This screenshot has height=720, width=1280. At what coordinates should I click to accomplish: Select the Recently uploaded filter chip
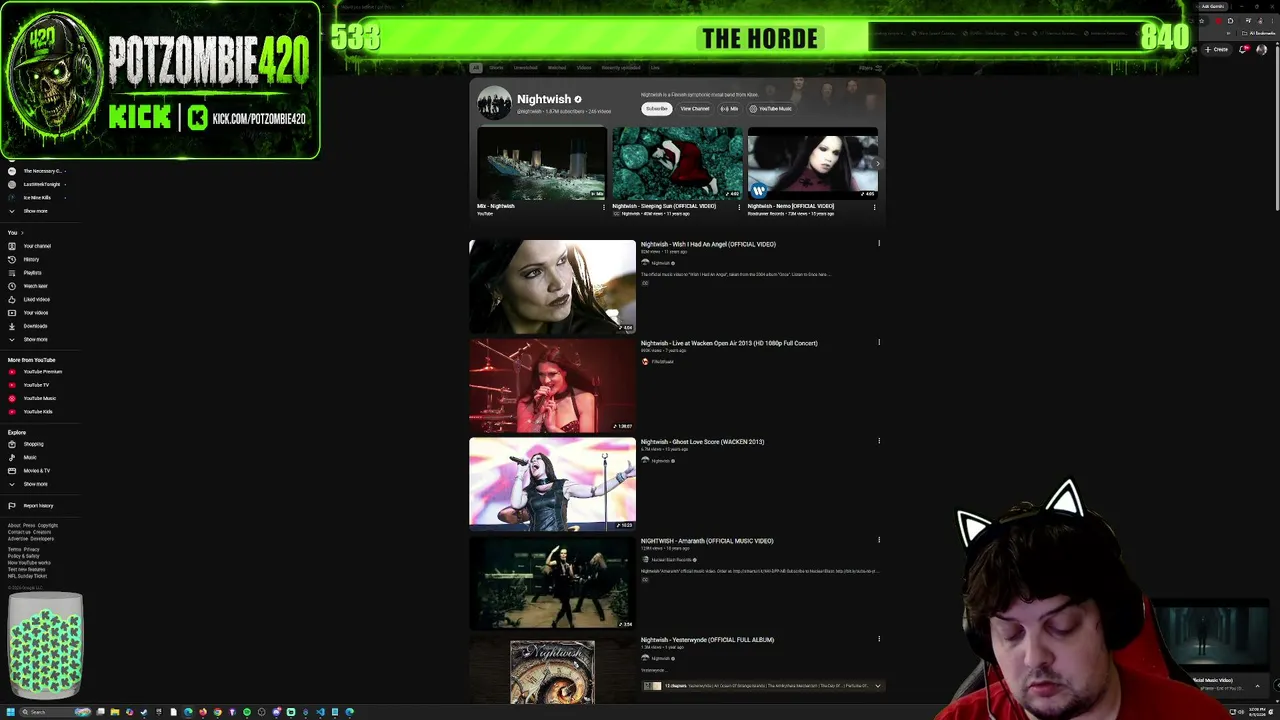coord(621,68)
